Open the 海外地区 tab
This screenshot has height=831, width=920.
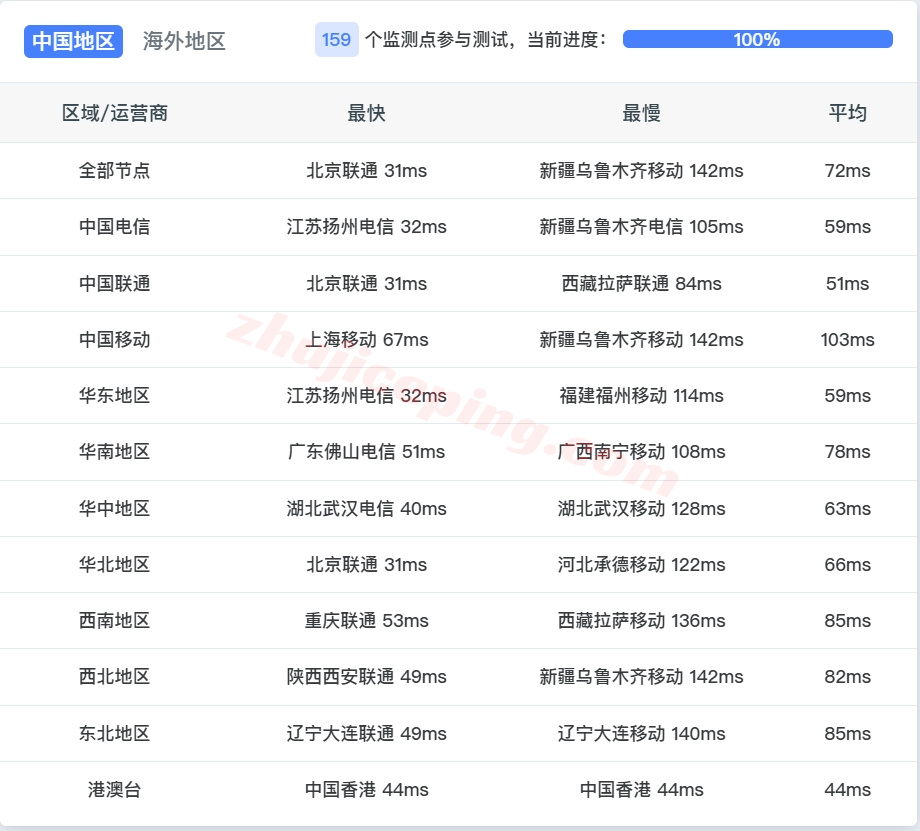click(184, 41)
